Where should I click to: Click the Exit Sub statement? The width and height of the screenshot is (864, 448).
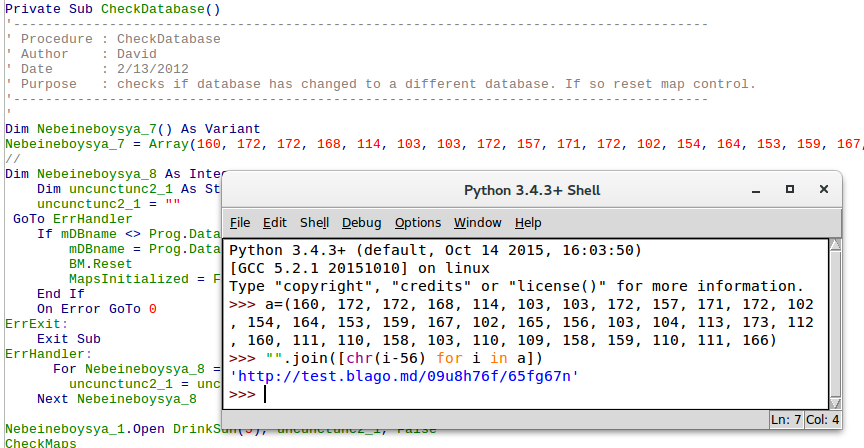pos(69,339)
